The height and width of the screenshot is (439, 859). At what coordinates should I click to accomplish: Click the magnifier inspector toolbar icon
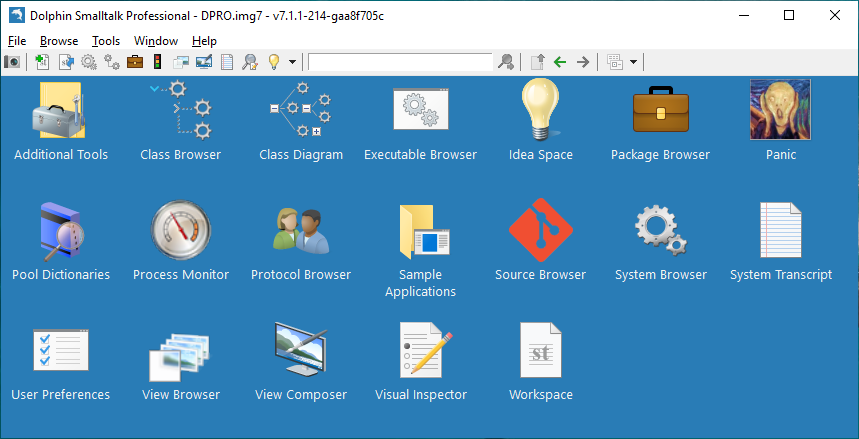(250, 62)
